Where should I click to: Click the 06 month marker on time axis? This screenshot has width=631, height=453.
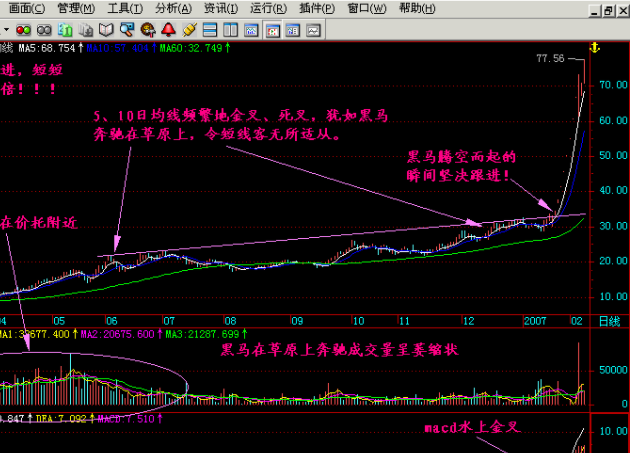(111, 321)
